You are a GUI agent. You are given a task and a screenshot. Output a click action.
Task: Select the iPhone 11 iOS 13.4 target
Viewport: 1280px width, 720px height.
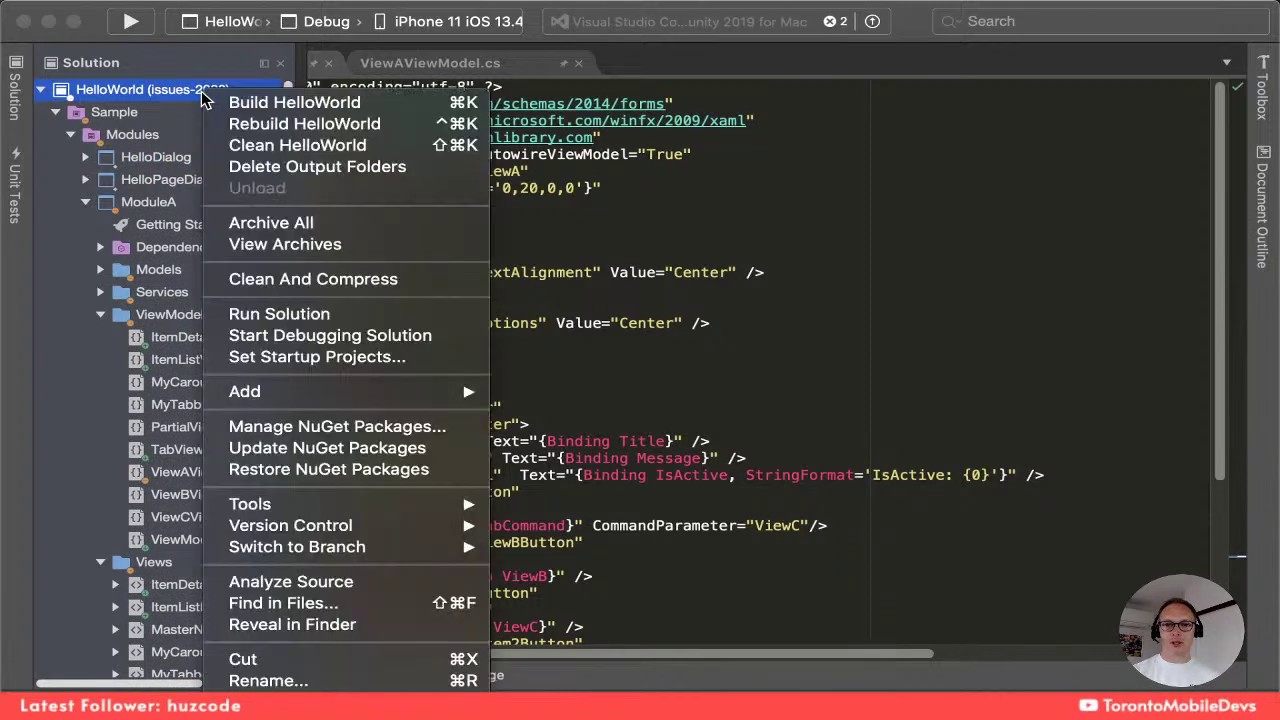448,21
